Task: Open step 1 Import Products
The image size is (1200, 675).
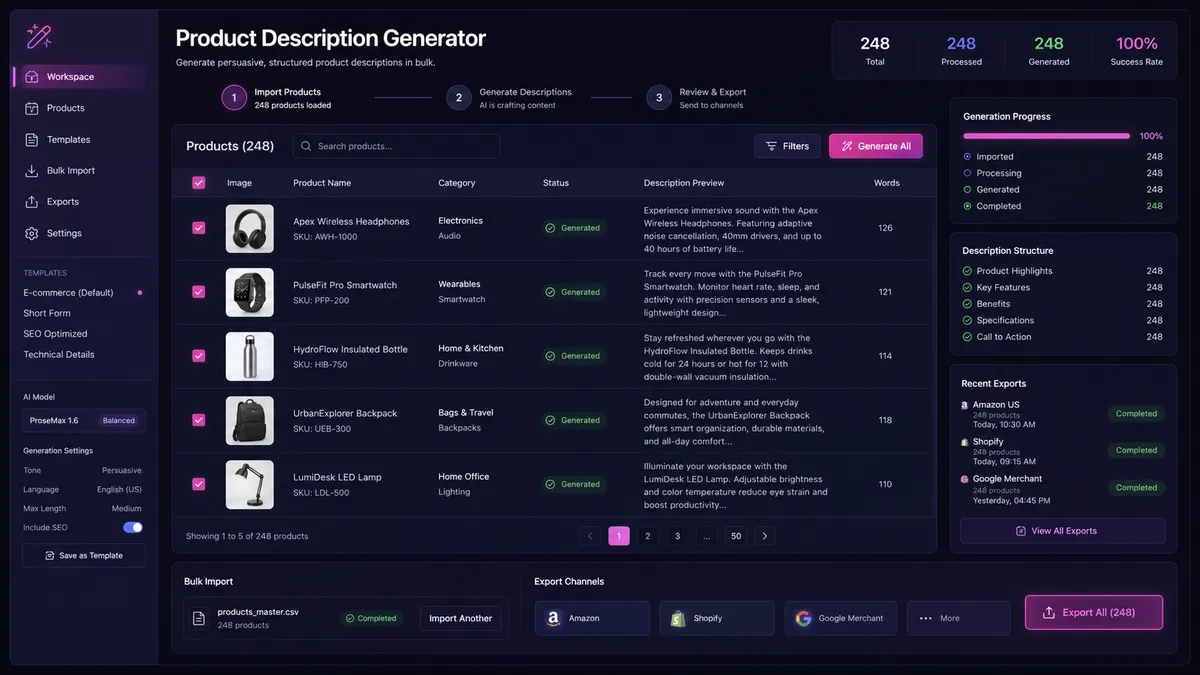Action: pos(234,97)
